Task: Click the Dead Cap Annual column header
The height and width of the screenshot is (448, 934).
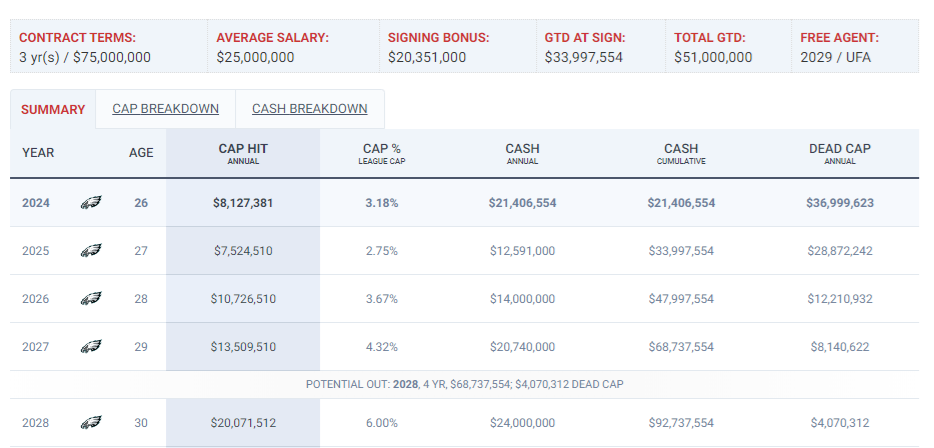Action: pyautogui.click(x=839, y=153)
